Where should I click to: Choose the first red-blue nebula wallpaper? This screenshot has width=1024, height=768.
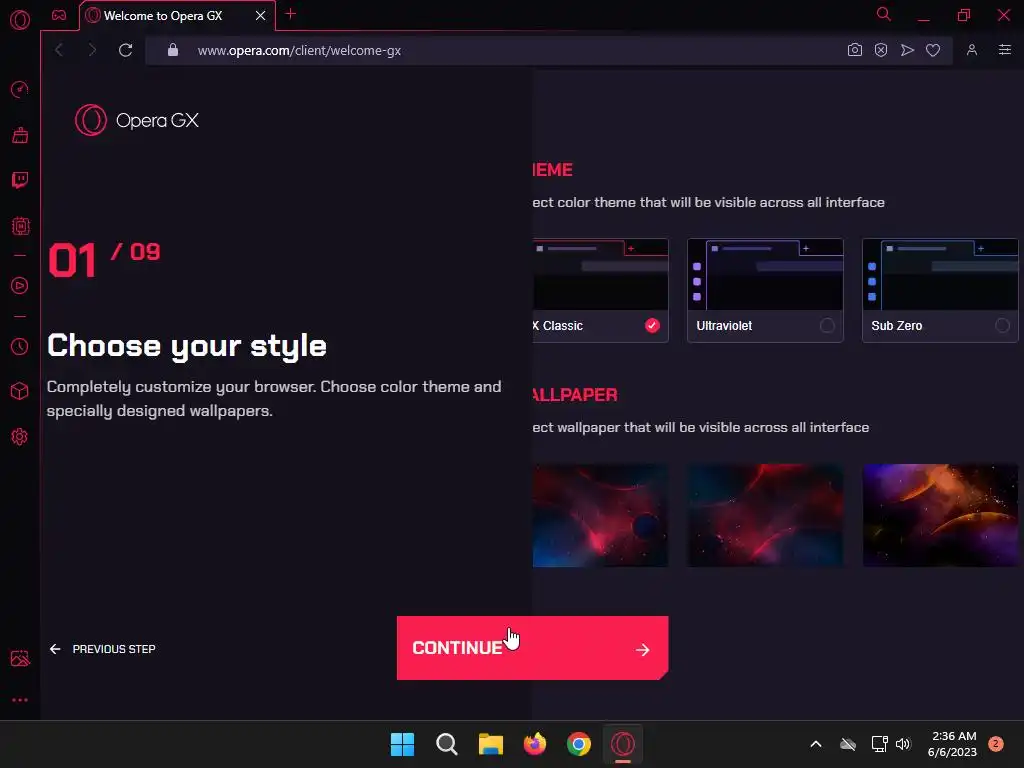pyautogui.click(x=600, y=515)
